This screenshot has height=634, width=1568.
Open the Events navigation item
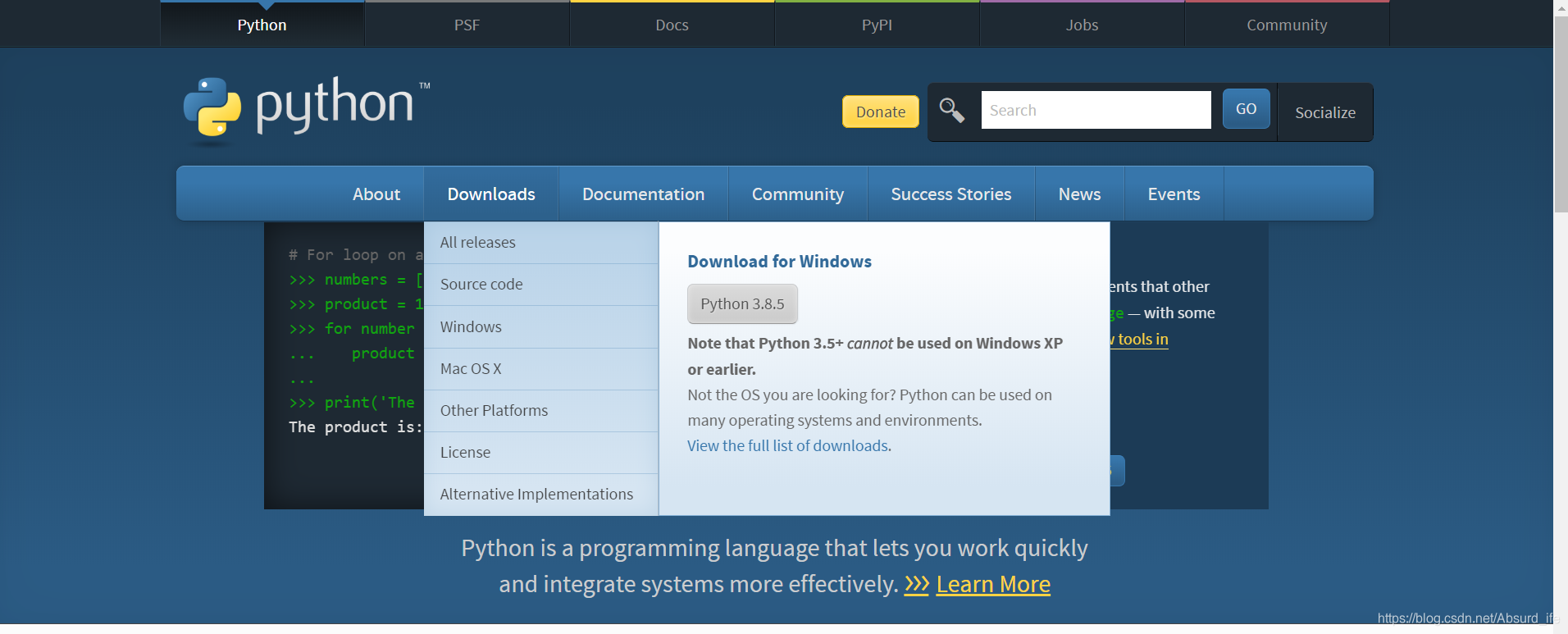(1174, 194)
